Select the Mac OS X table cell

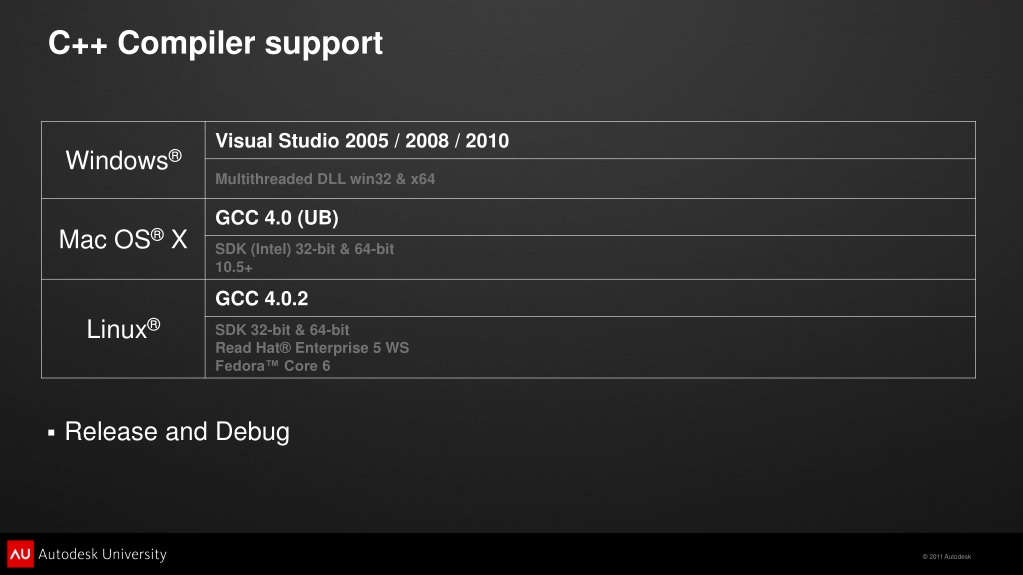(123, 239)
